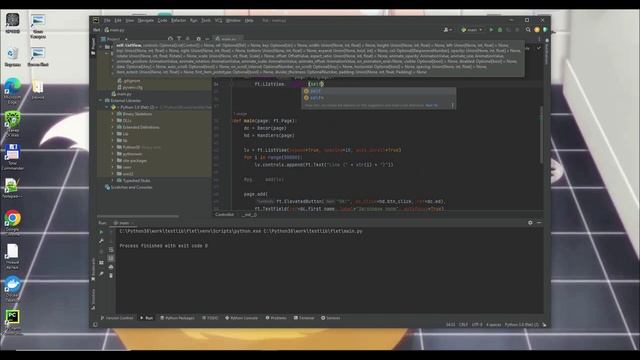Rerun the program with Run panel play icon

(101, 232)
